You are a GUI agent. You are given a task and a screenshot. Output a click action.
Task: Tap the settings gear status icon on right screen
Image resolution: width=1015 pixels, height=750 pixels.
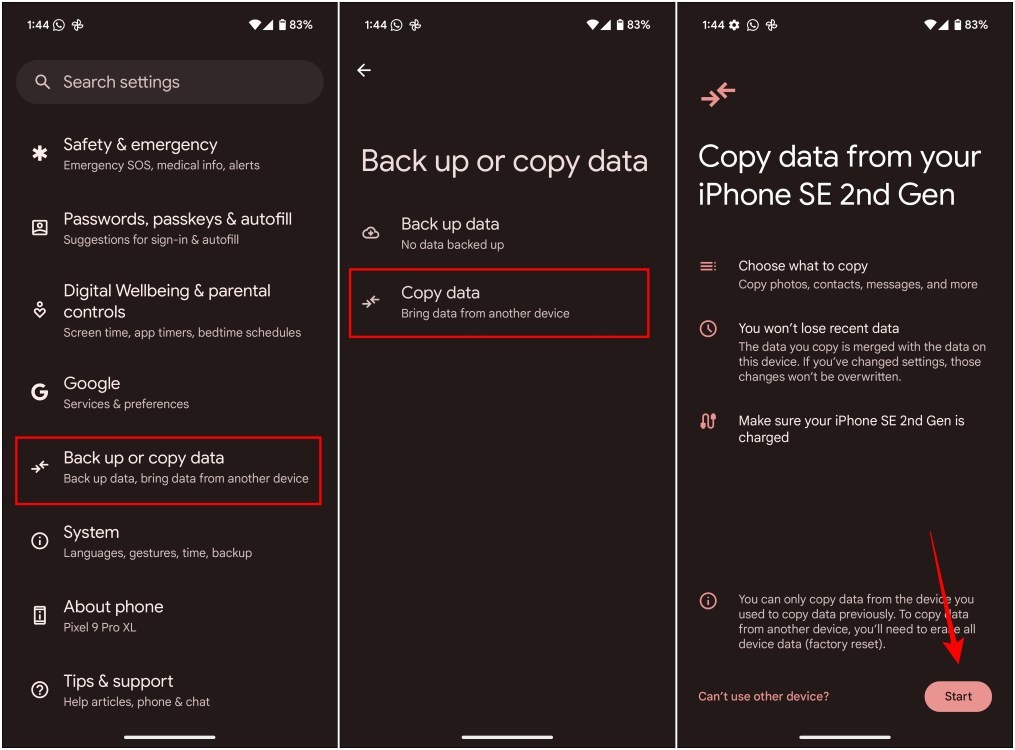point(733,25)
